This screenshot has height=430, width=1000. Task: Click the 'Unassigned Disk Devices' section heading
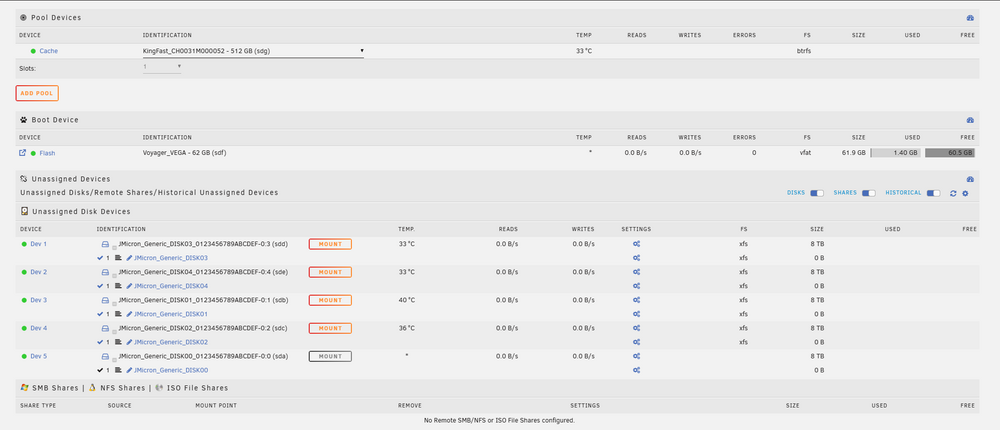(81, 211)
